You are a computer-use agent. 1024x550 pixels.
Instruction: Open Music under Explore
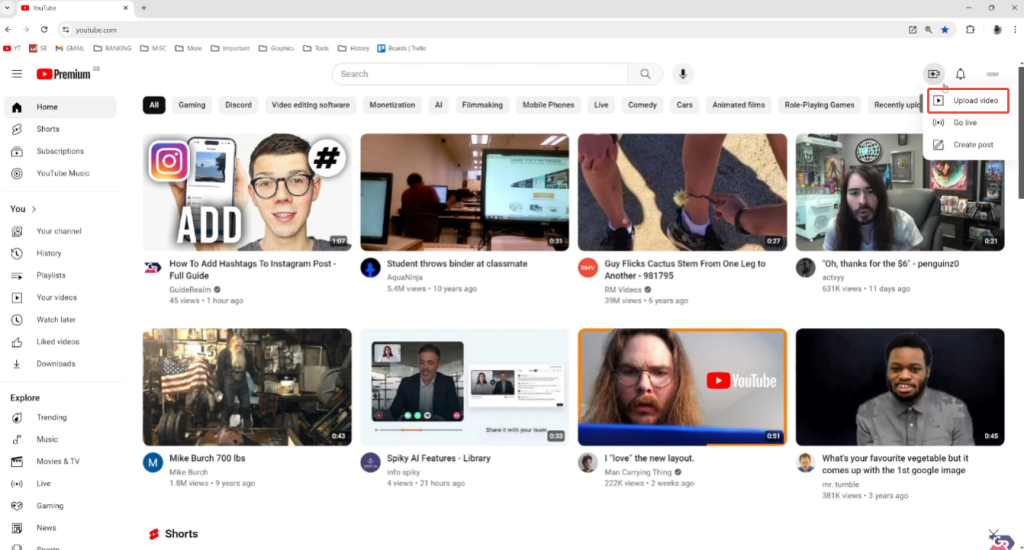[x=60, y=440]
